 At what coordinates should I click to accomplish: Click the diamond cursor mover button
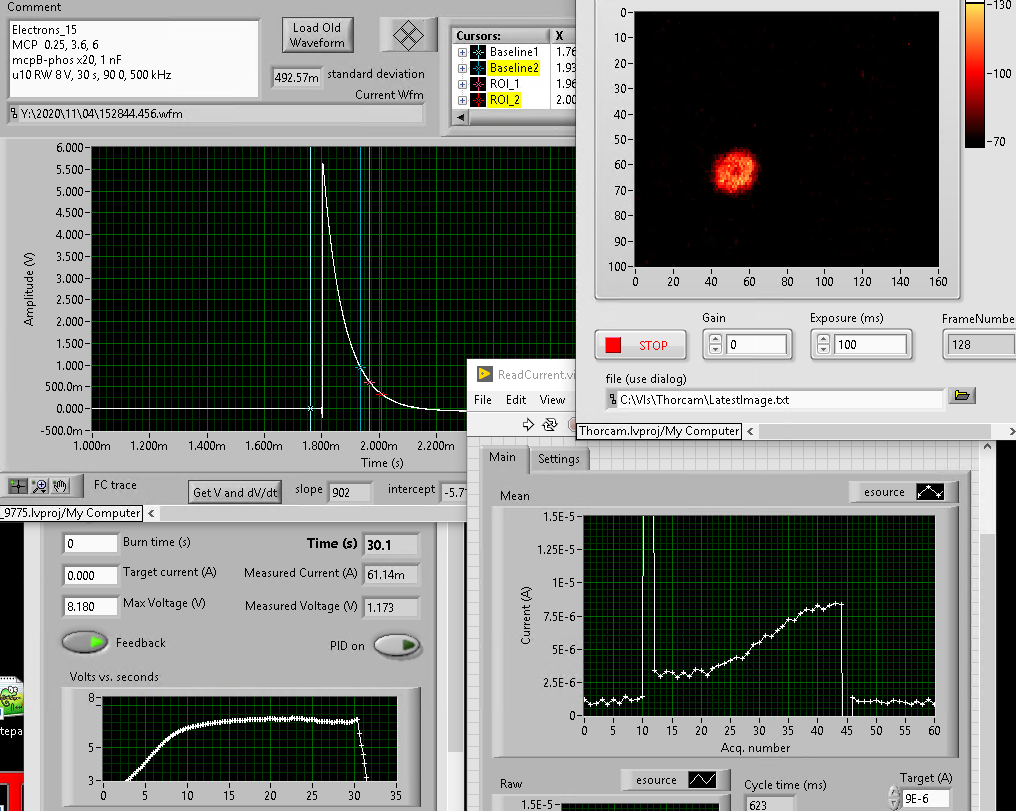407,35
